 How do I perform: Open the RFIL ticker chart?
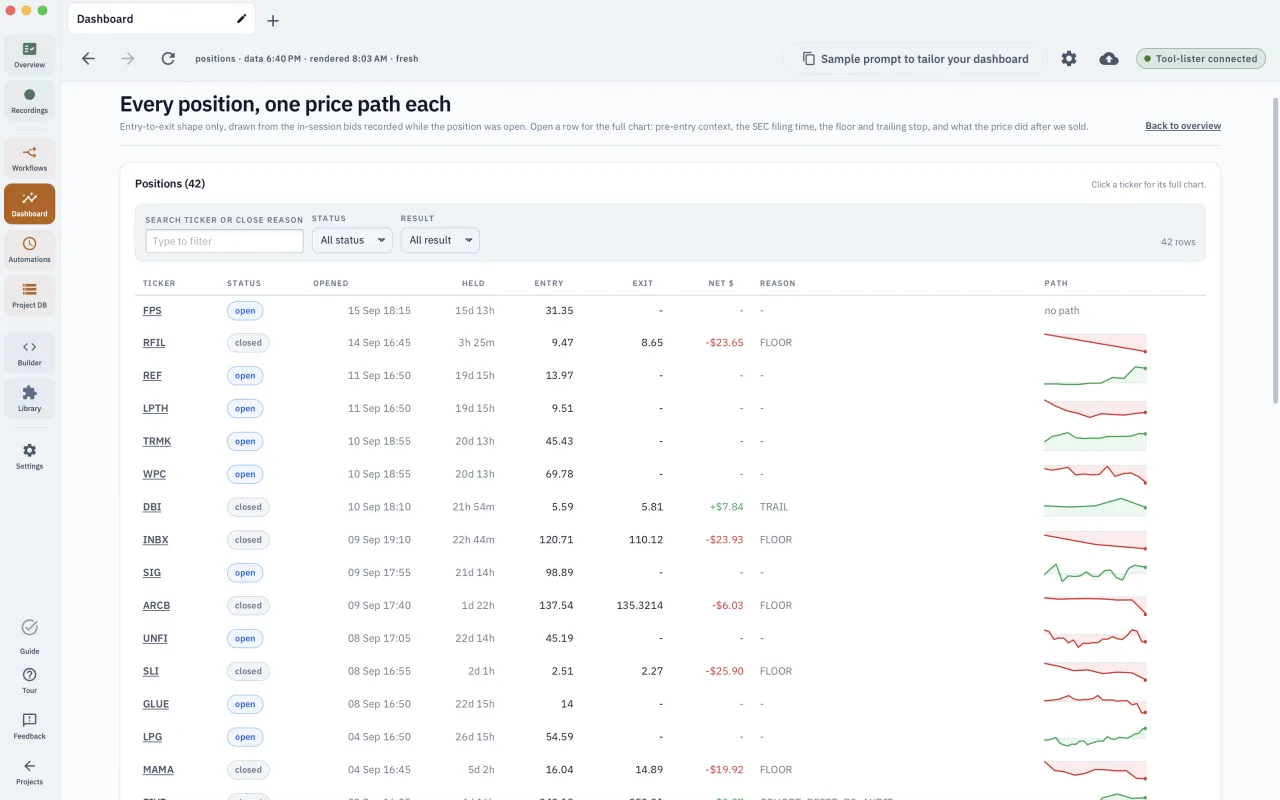coord(154,343)
